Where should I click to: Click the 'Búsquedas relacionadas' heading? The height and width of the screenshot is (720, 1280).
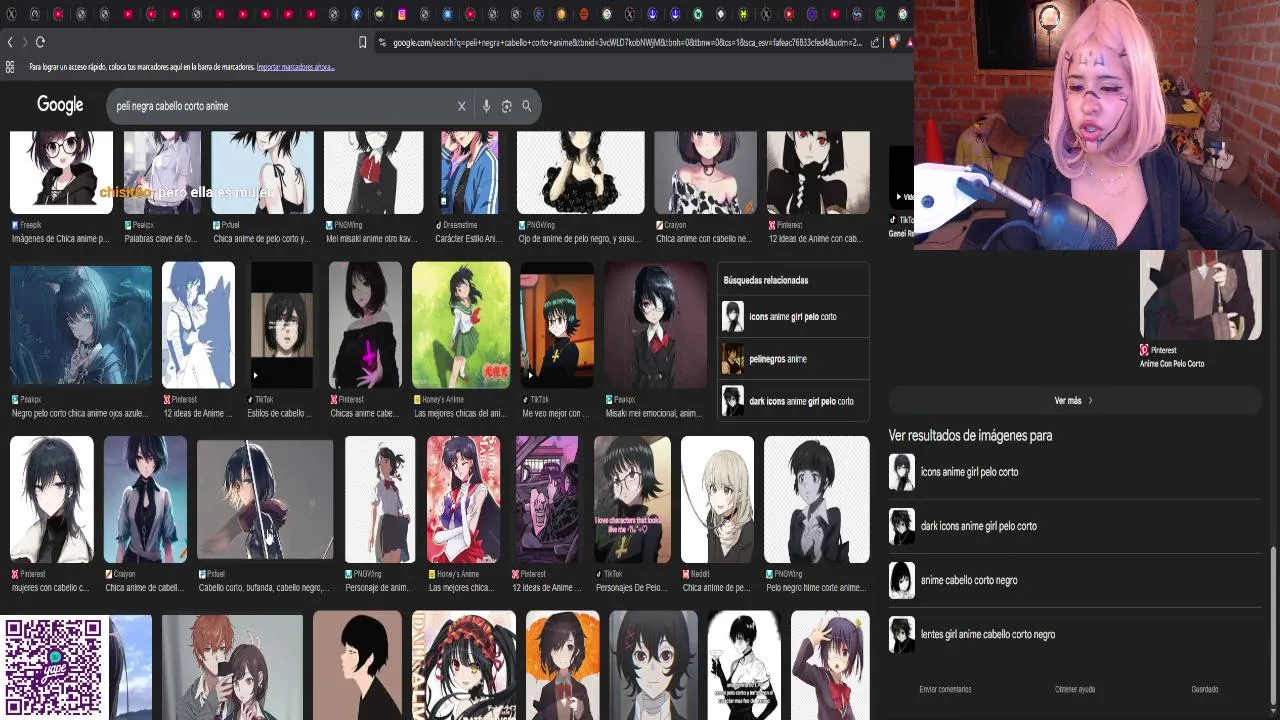coord(766,280)
